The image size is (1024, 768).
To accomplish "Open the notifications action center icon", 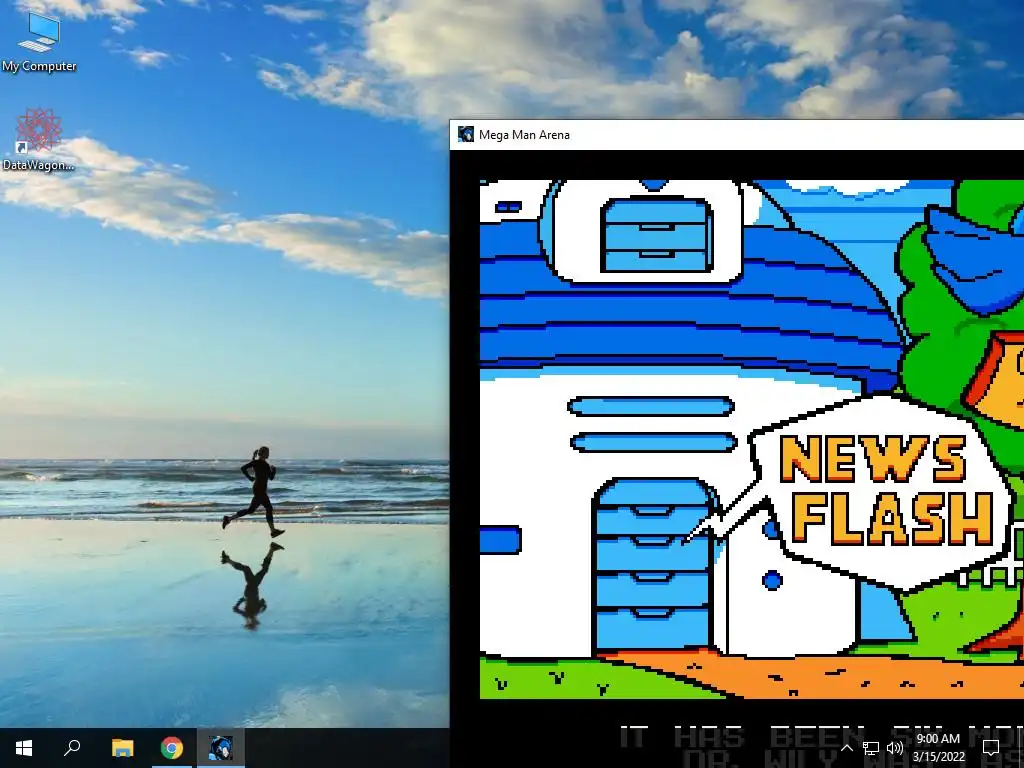I will click(x=991, y=748).
